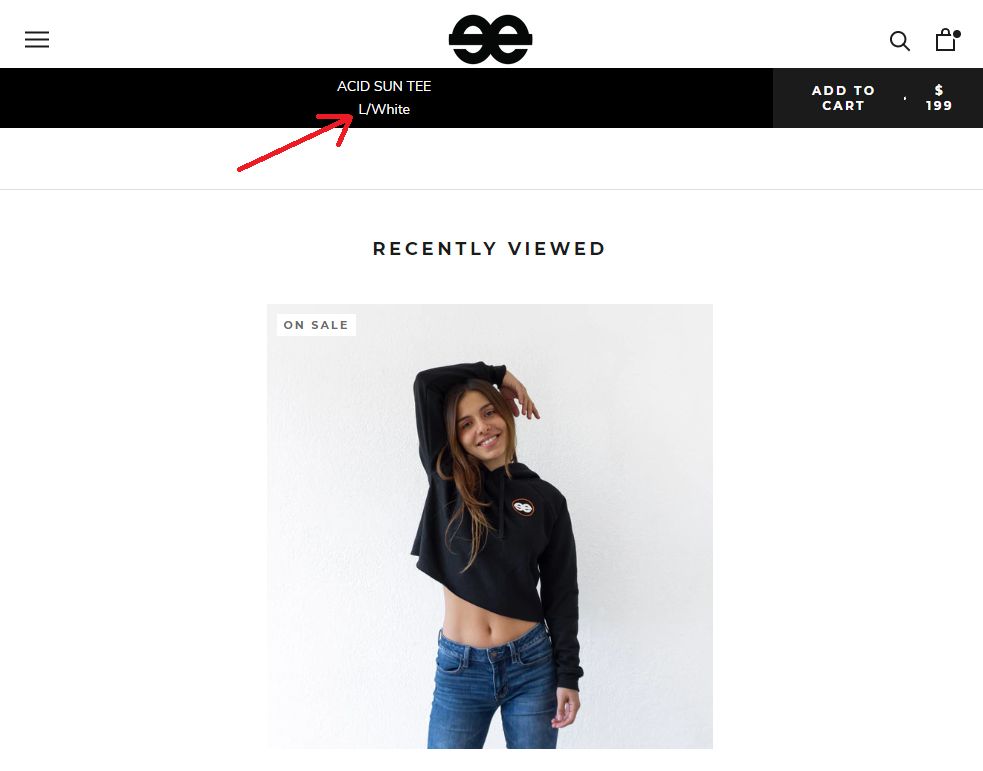Click the small dot separator before price
The image size is (983, 771).
pyautogui.click(x=905, y=98)
